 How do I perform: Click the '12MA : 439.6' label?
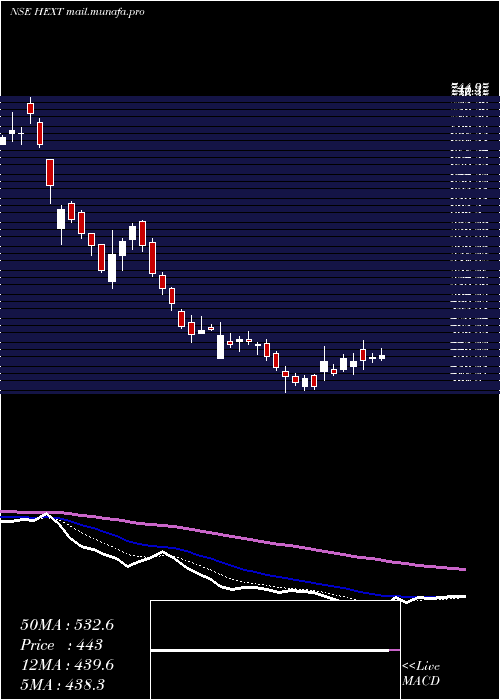tap(67, 665)
